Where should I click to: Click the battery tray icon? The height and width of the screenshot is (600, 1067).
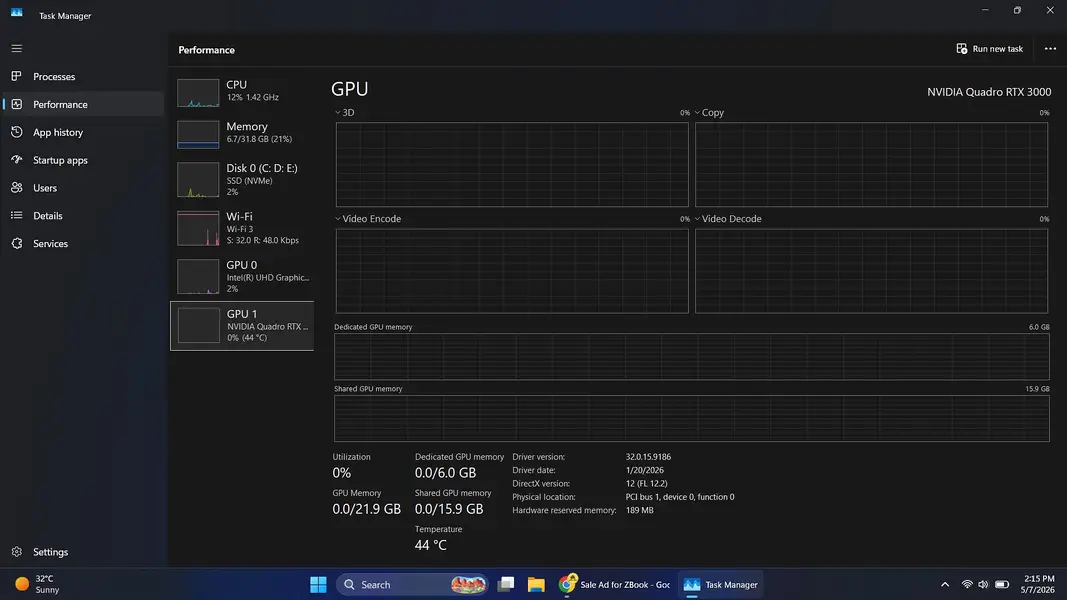coord(1002,584)
